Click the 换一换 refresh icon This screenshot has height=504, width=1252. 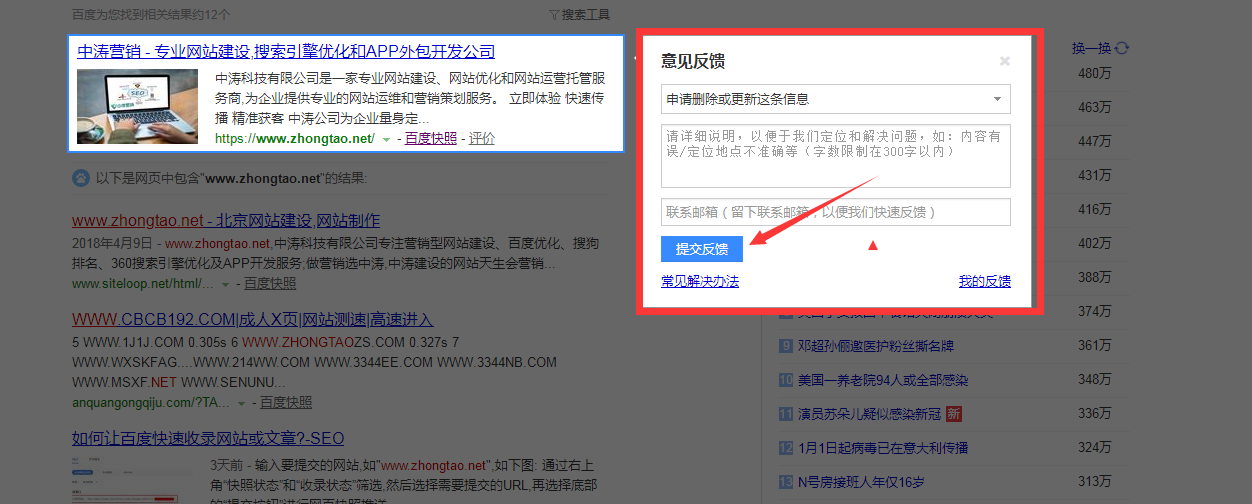click(x=1122, y=48)
